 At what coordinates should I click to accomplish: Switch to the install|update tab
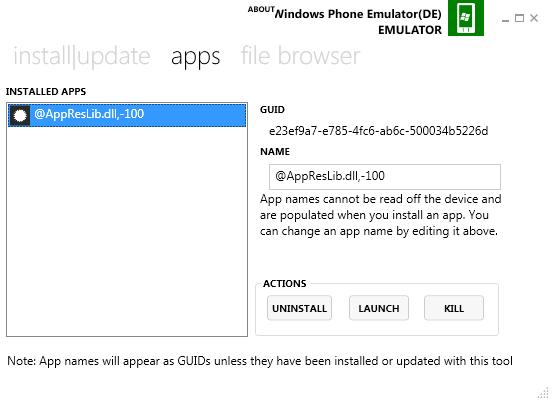(82, 56)
